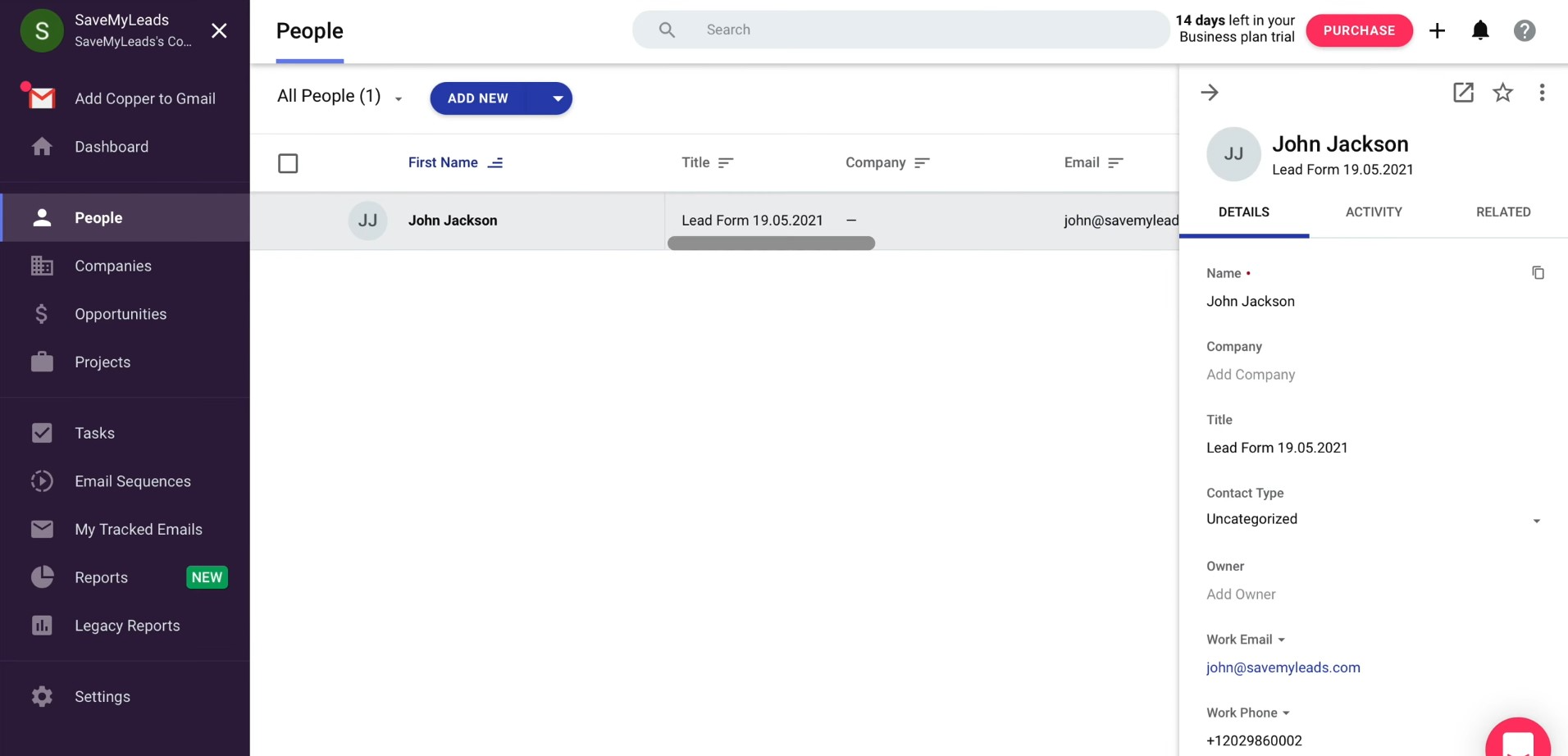
Task: Switch to the DETAILS tab
Action: tap(1243, 212)
